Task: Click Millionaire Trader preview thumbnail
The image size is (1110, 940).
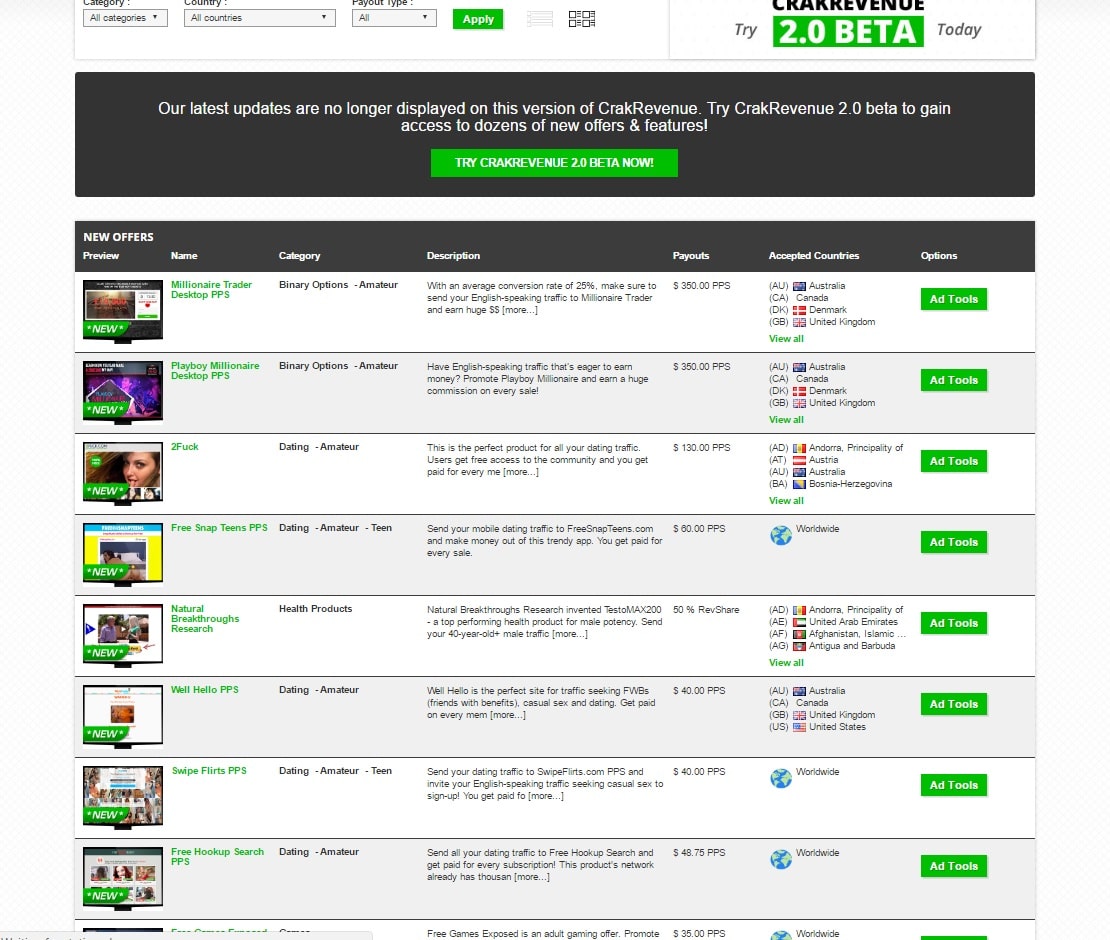Action: pos(122,311)
